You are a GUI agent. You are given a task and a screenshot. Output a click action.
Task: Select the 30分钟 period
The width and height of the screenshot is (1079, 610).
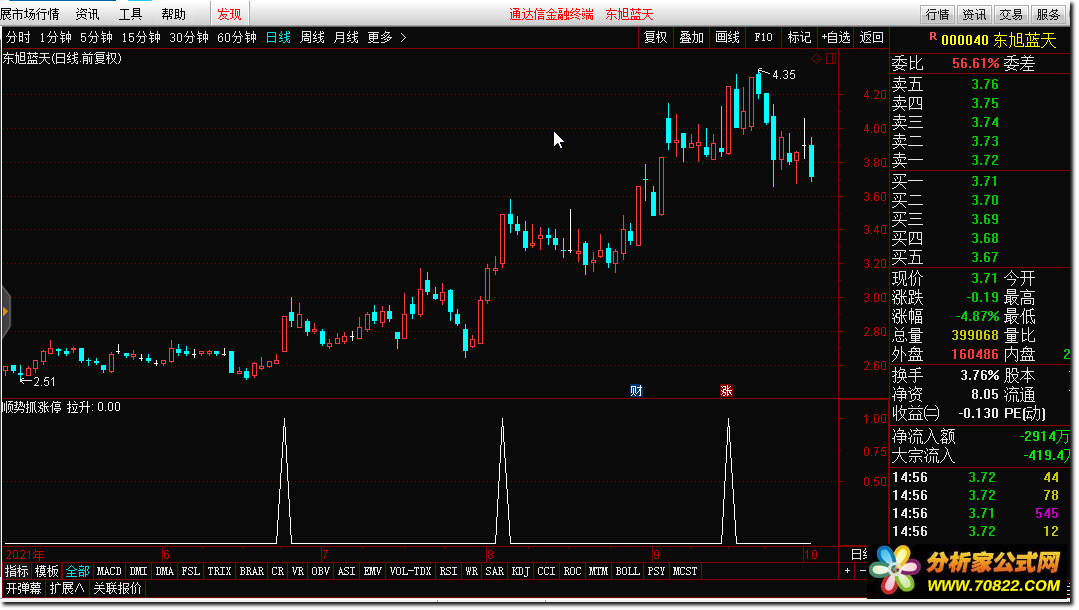[189, 37]
